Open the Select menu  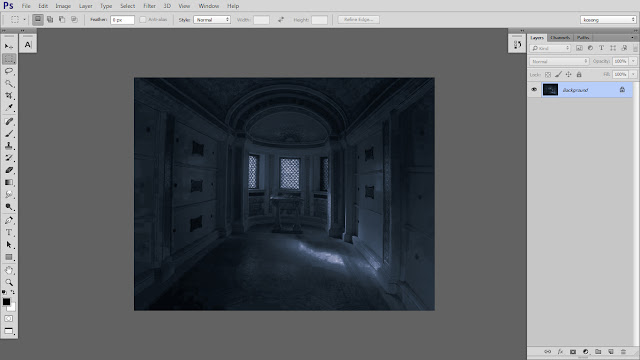pyautogui.click(x=127, y=6)
